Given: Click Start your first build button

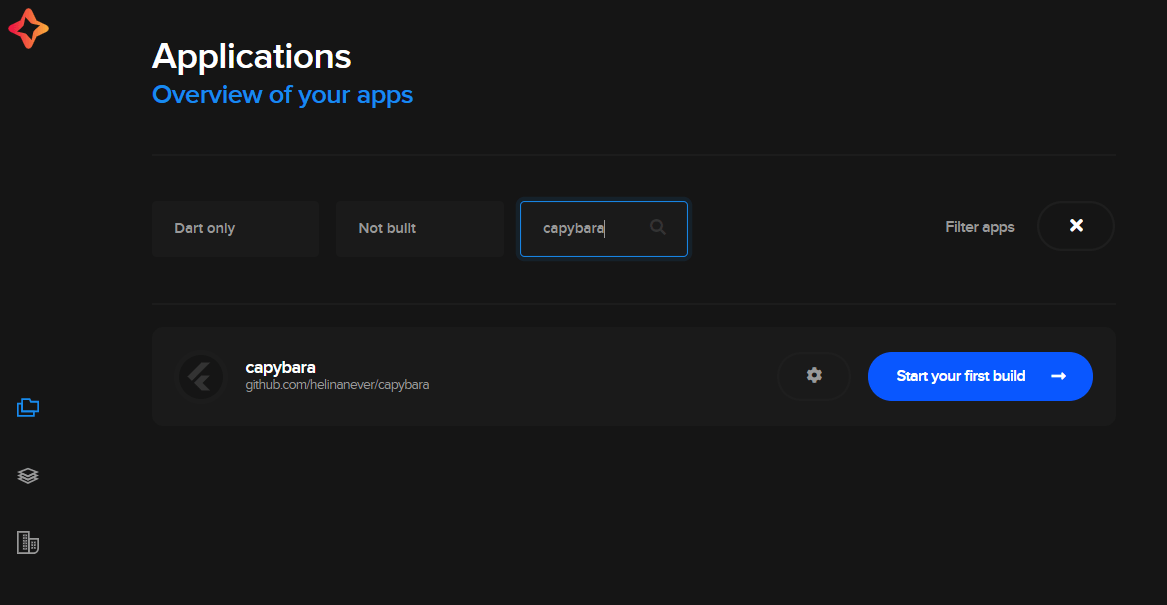Looking at the screenshot, I should click(980, 377).
